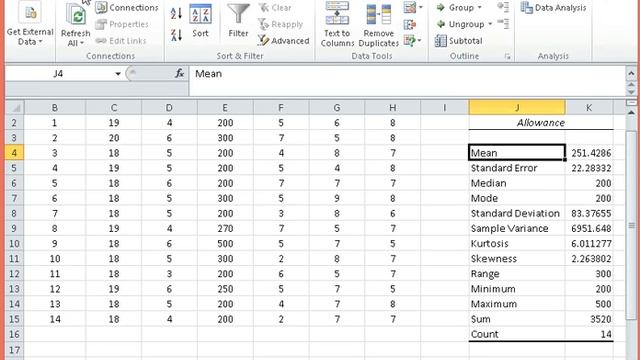Open the Get External Data menu
Viewport: 640px width, 360px height.
tap(30, 24)
